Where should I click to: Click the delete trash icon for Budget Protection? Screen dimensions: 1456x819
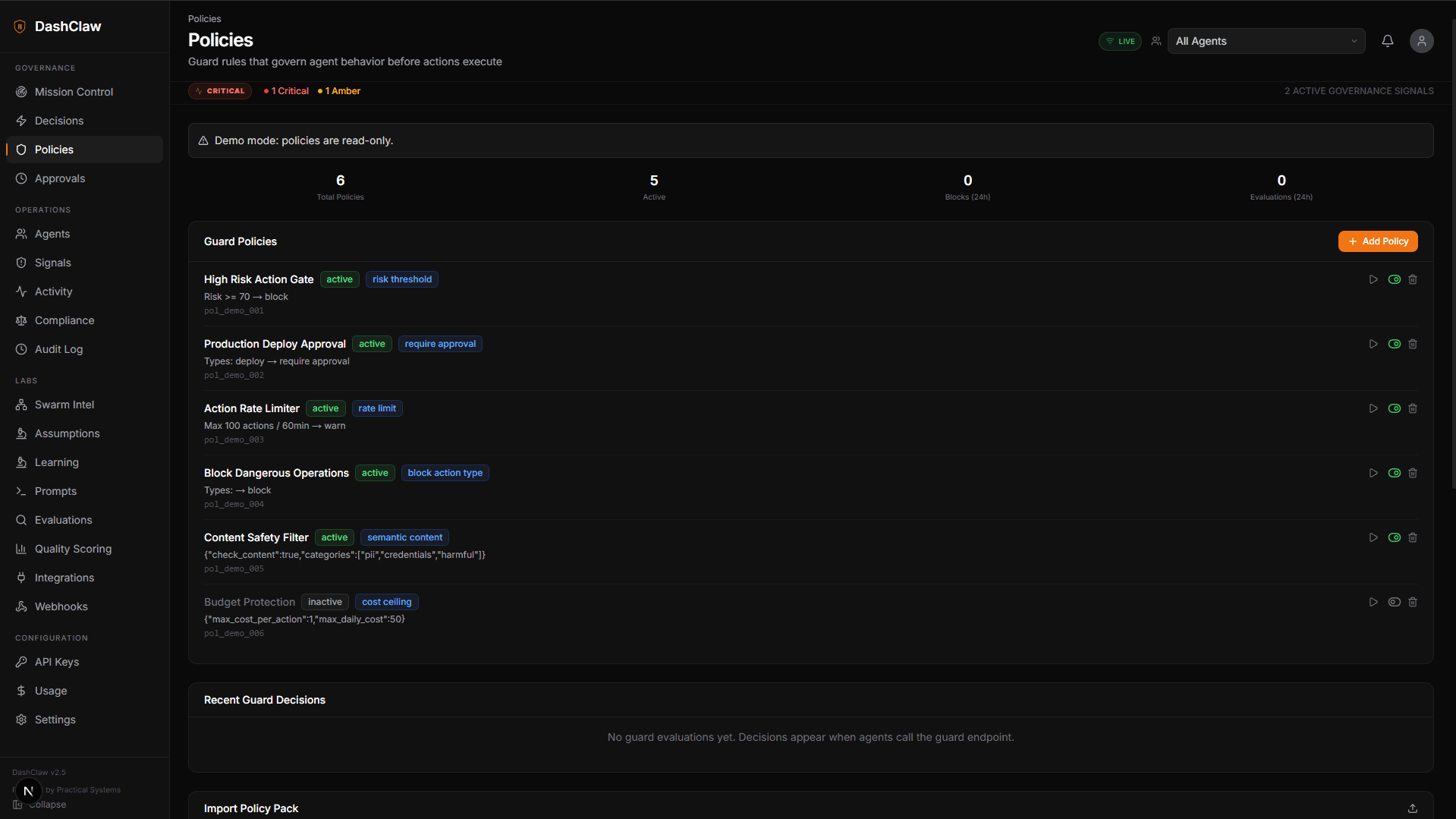(x=1413, y=602)
